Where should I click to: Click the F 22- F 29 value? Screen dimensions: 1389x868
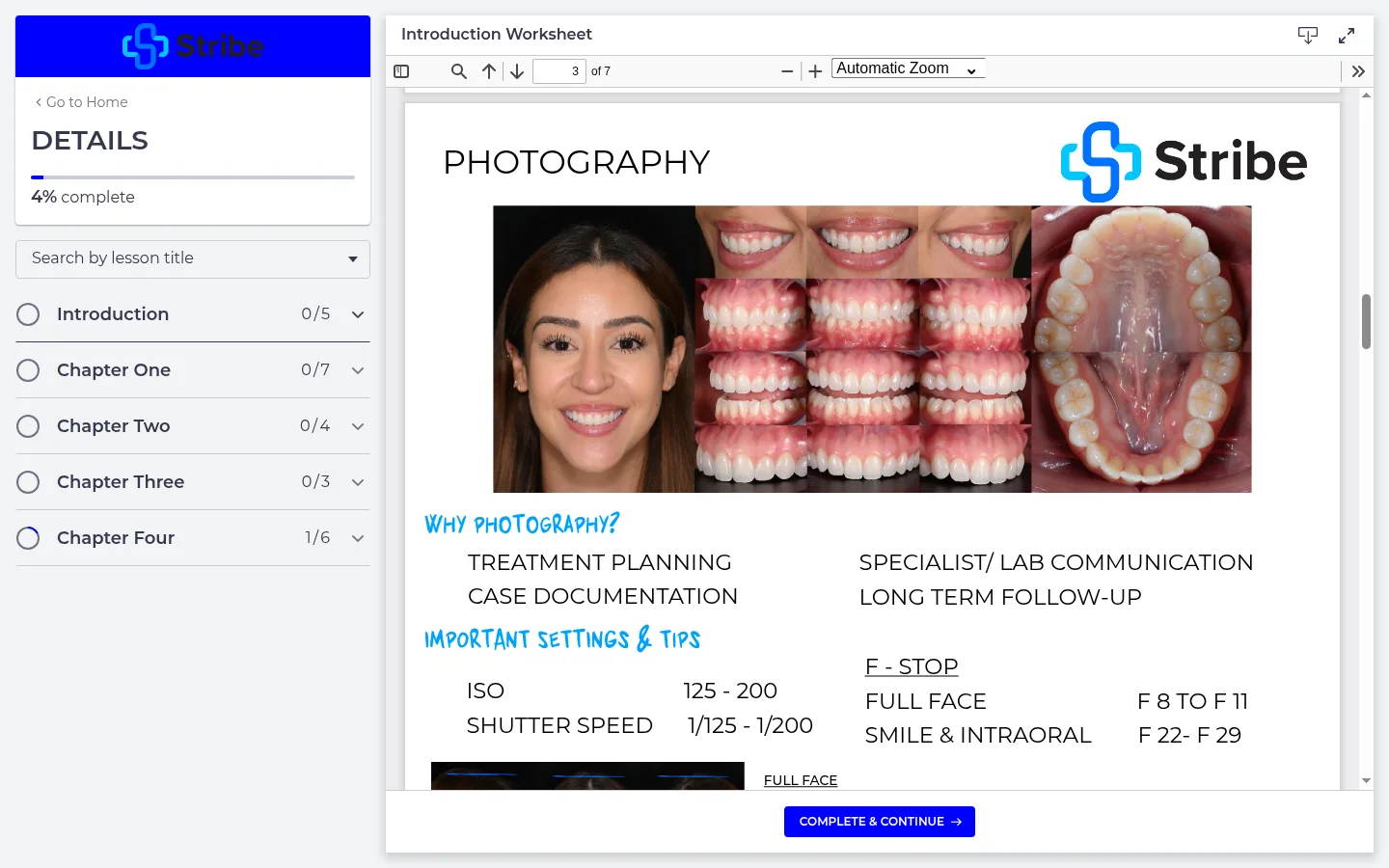(x=1189, y=735)
